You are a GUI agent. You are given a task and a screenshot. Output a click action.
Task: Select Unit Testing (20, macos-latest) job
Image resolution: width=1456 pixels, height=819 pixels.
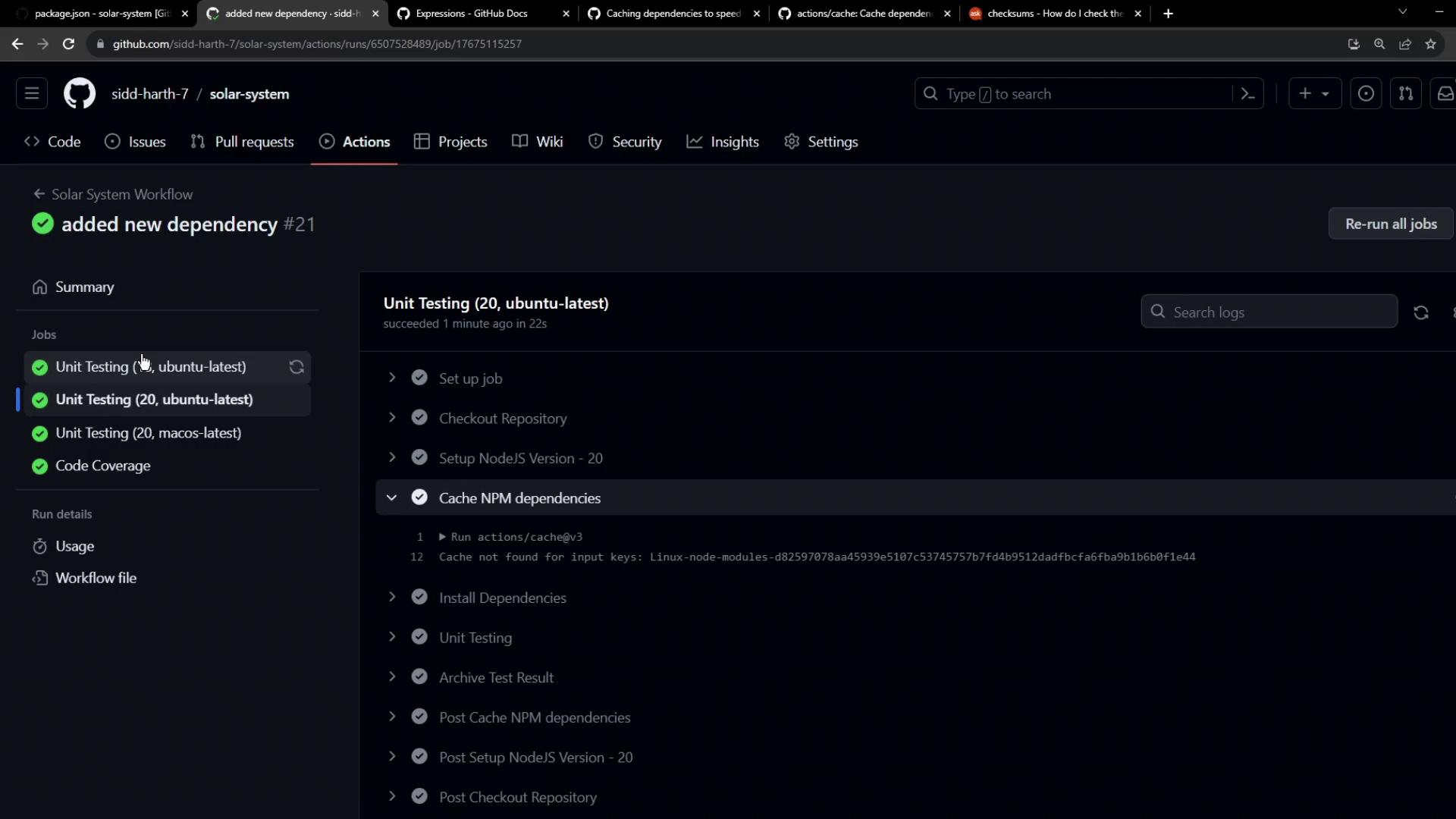(x=149, y=433)
